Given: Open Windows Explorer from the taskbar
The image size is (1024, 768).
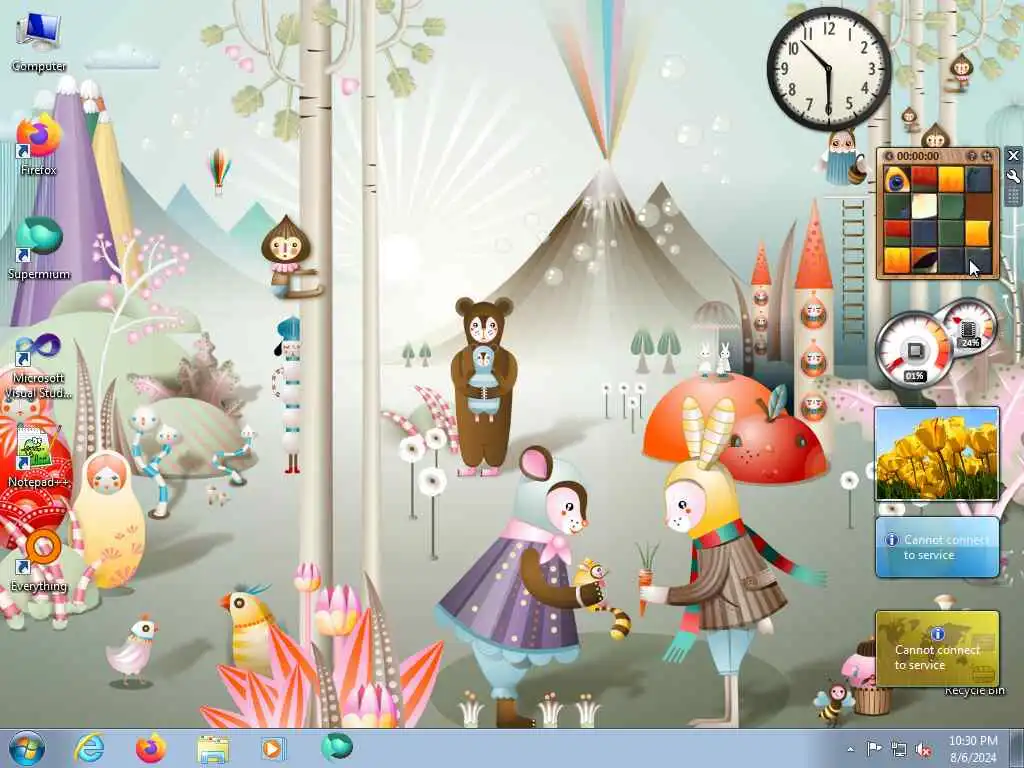Looking at the screenshot, I should [213, 749].
